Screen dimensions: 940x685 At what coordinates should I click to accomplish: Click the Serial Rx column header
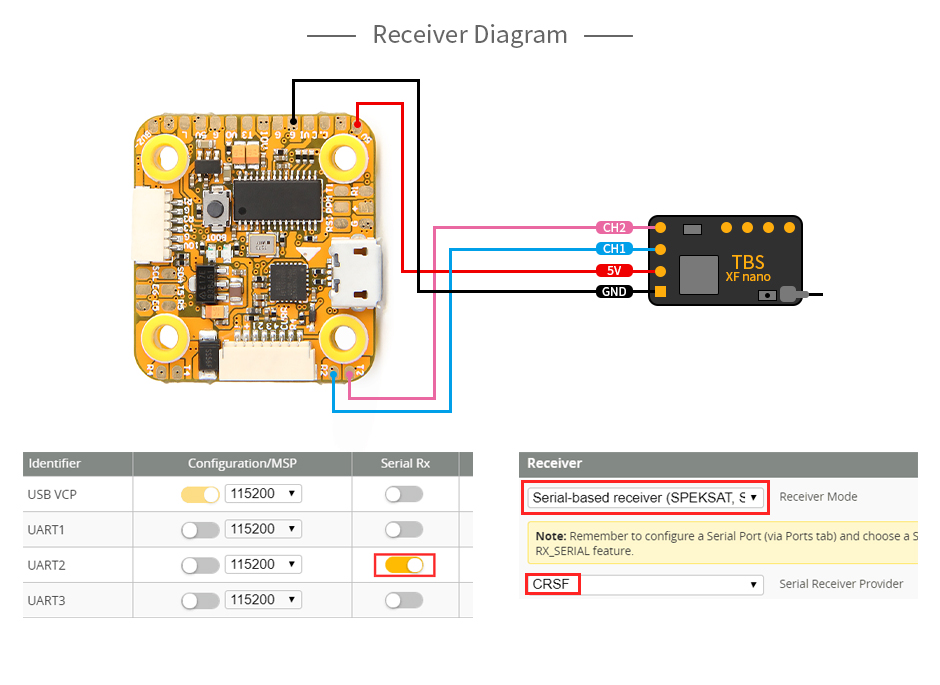[405, 463]
